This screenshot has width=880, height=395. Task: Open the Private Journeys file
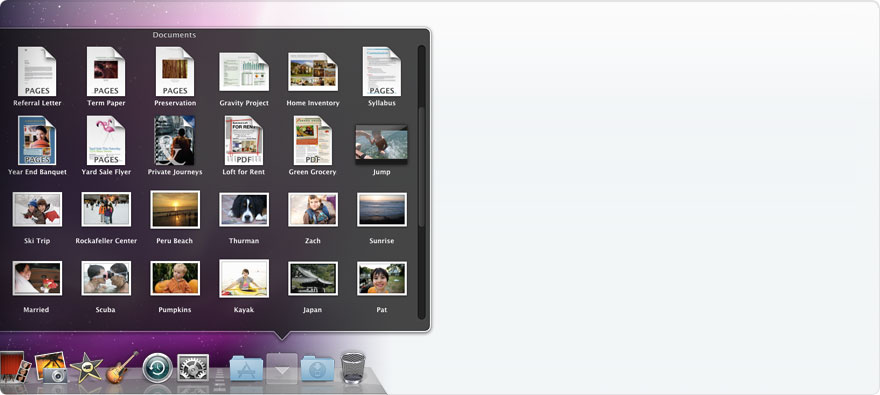click(x=175, y=140)
